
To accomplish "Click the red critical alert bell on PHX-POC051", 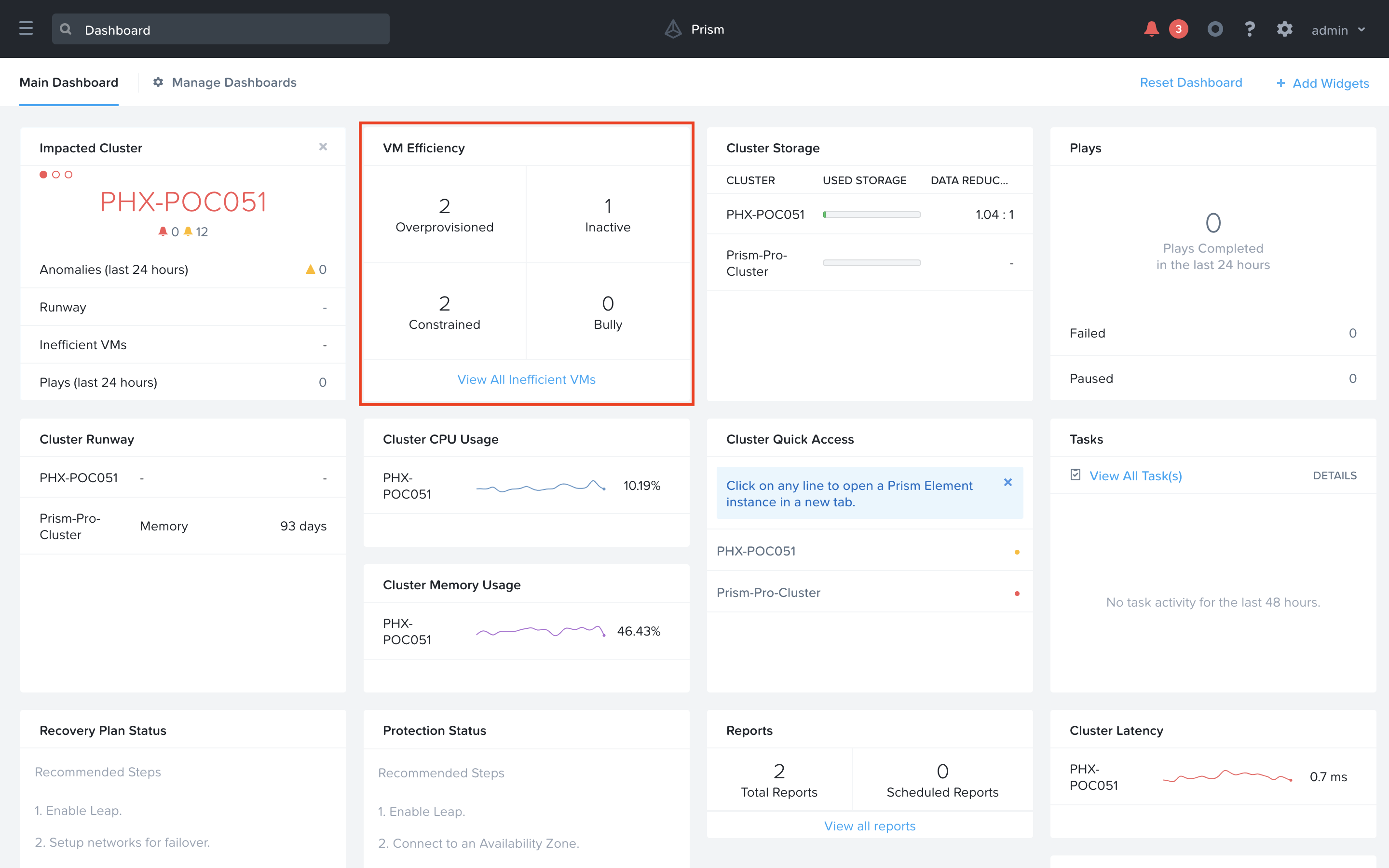I will click(163, 231).
